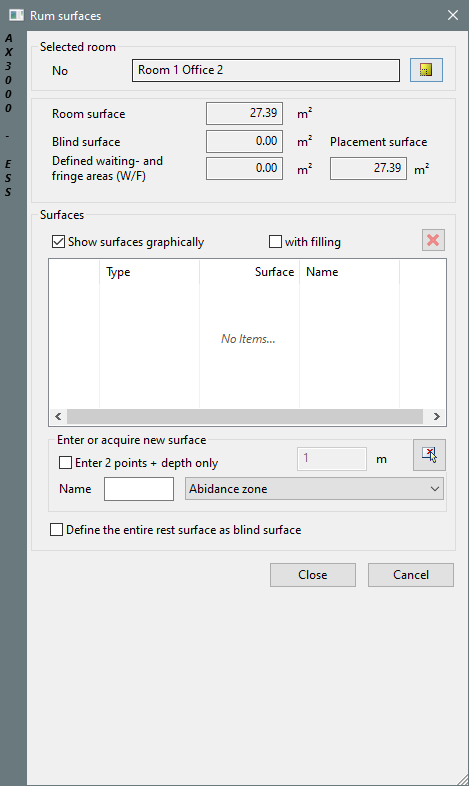Close dialog with title bar X
Screen dimensions: 469x786
(x=453, y=16)
